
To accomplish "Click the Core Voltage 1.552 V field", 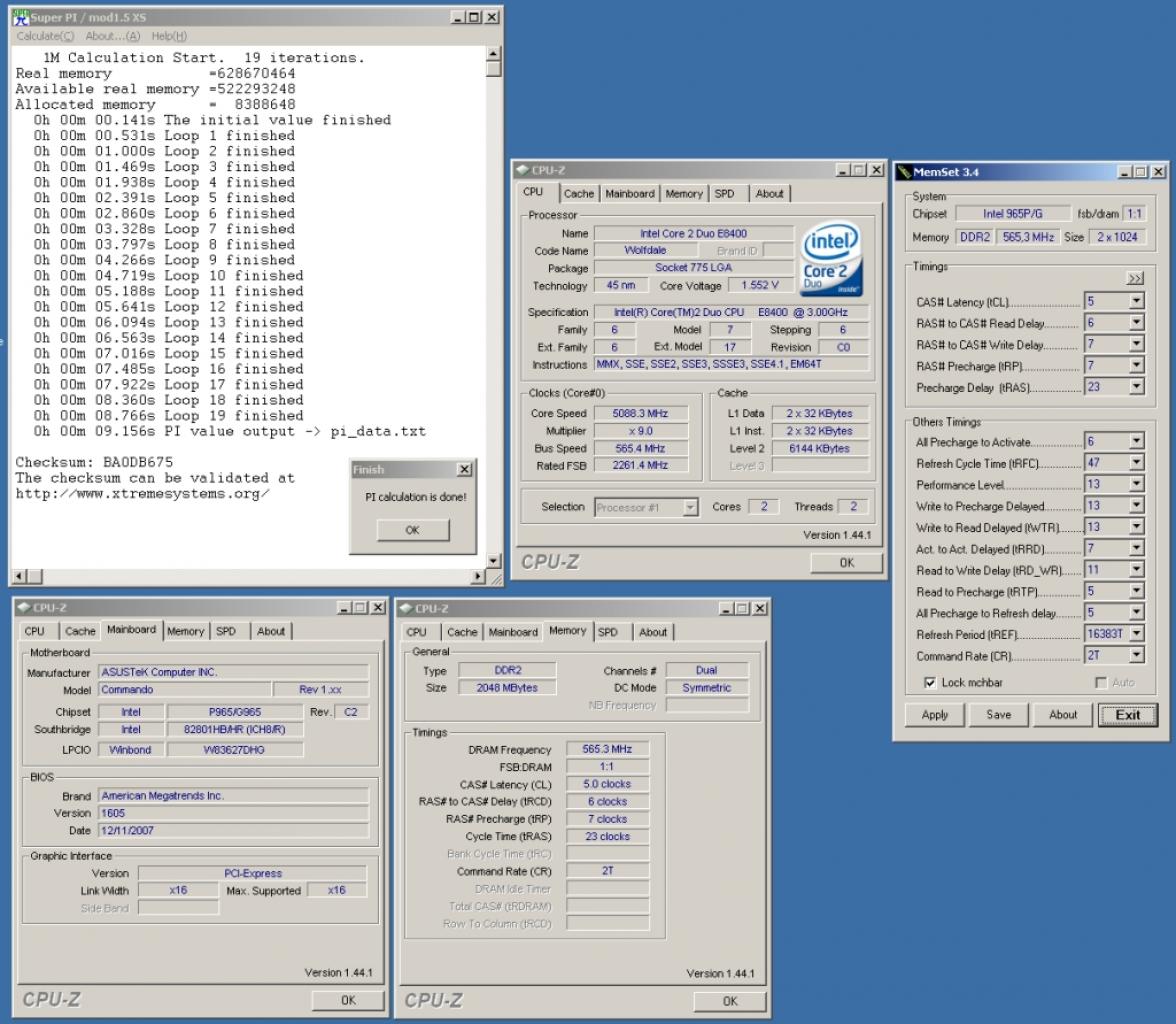I will coord(760,285).
